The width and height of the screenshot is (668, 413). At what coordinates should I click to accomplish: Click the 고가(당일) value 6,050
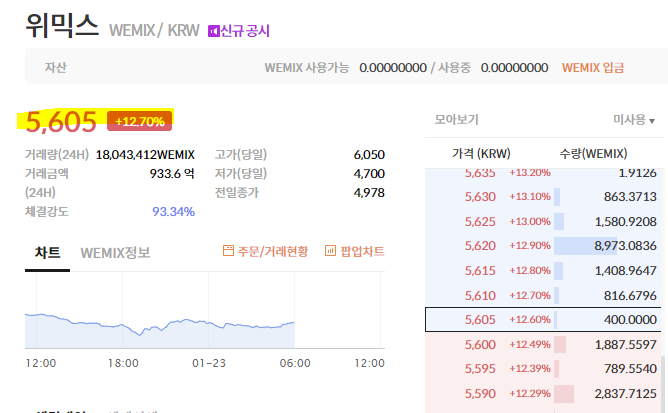point(369,155)
